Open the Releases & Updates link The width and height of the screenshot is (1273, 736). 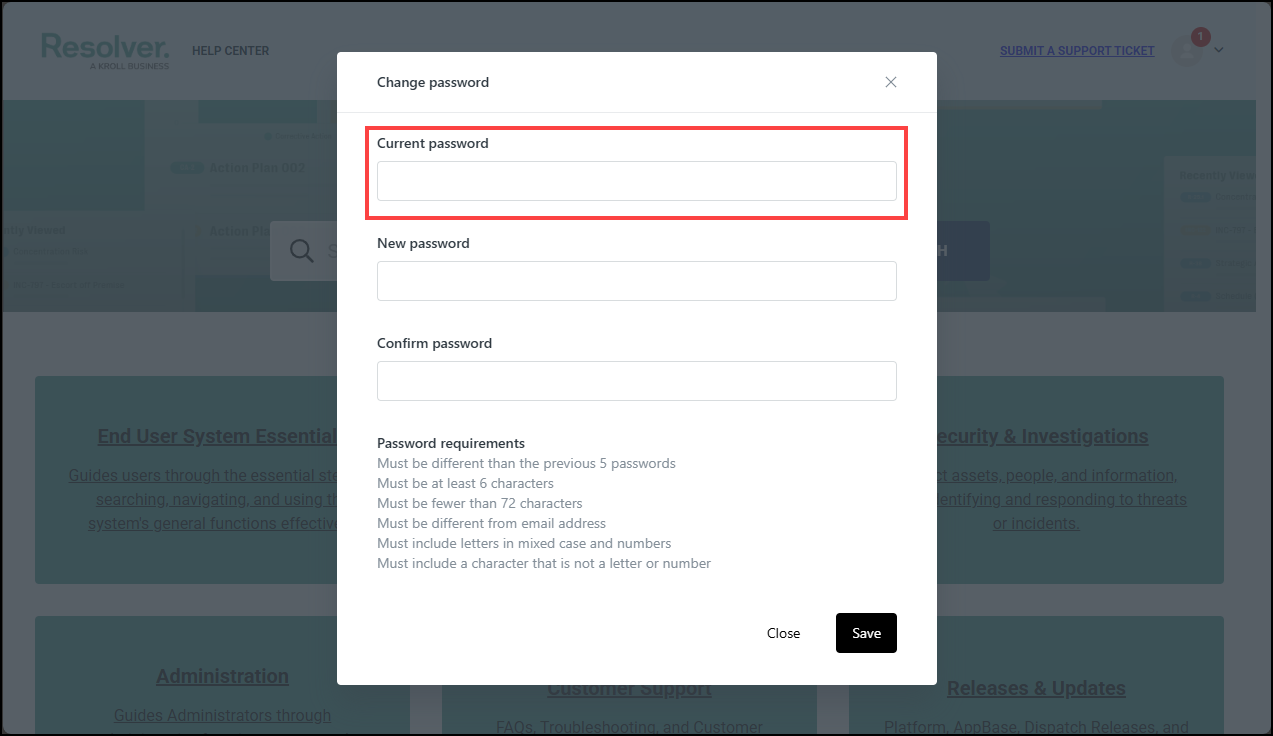(1036, 688)
